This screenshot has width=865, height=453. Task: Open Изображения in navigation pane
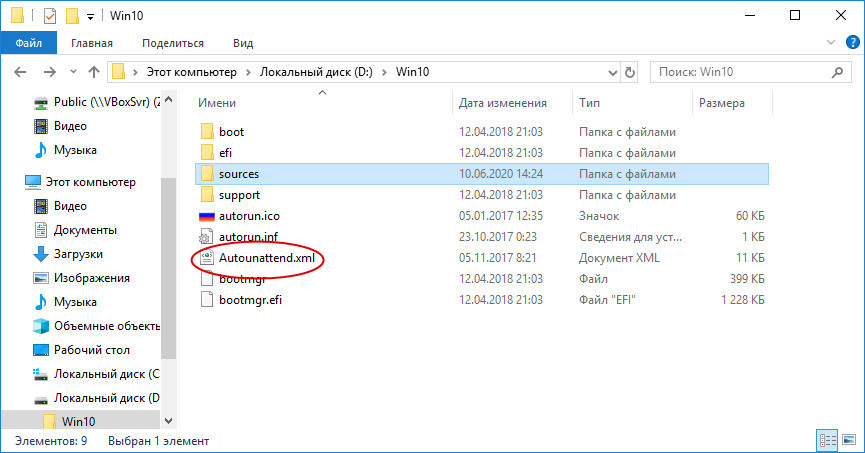click(82, 278)
